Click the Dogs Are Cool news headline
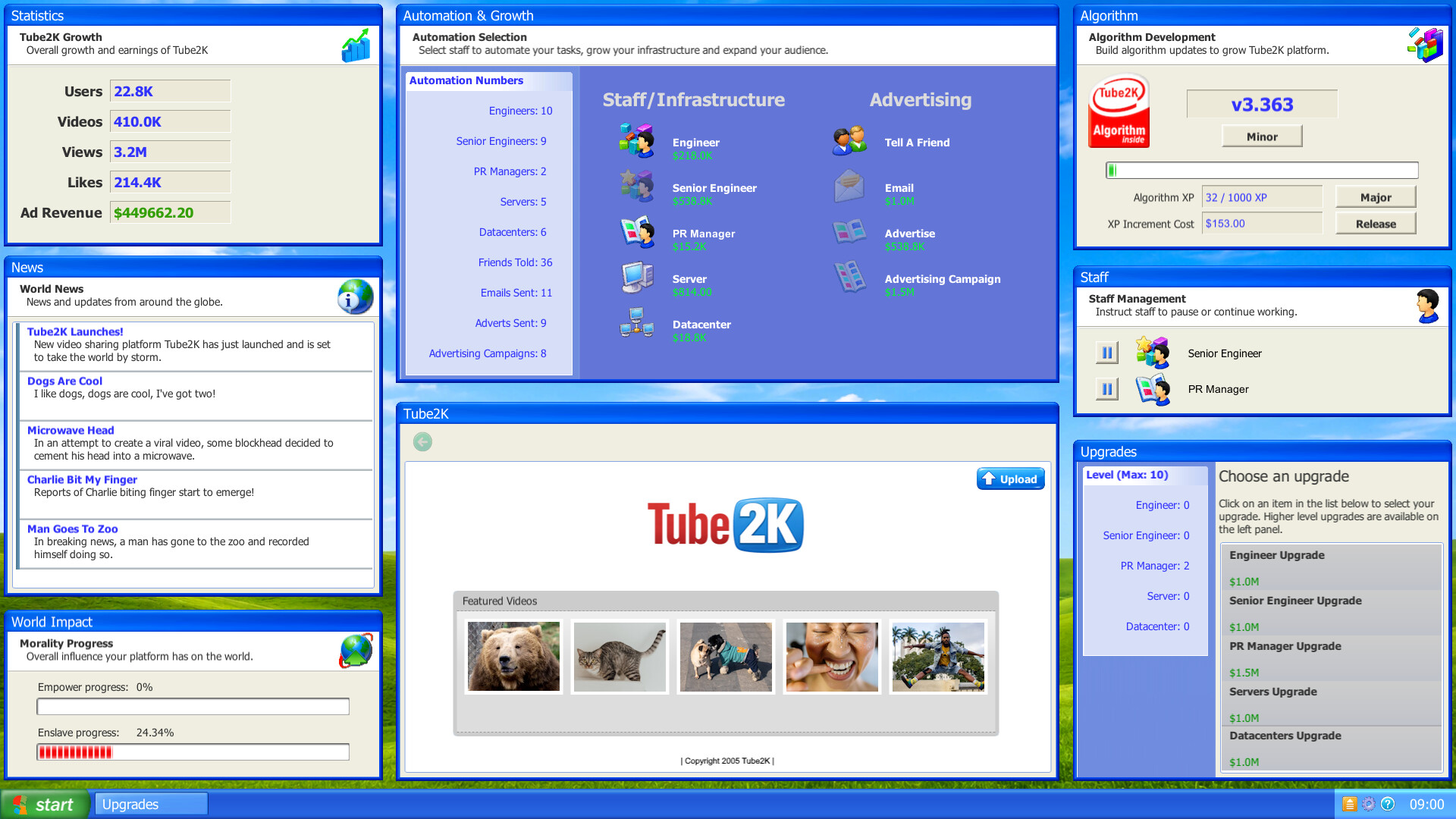The height and width of the screenshot is (819, 1456). click(64, 381)
